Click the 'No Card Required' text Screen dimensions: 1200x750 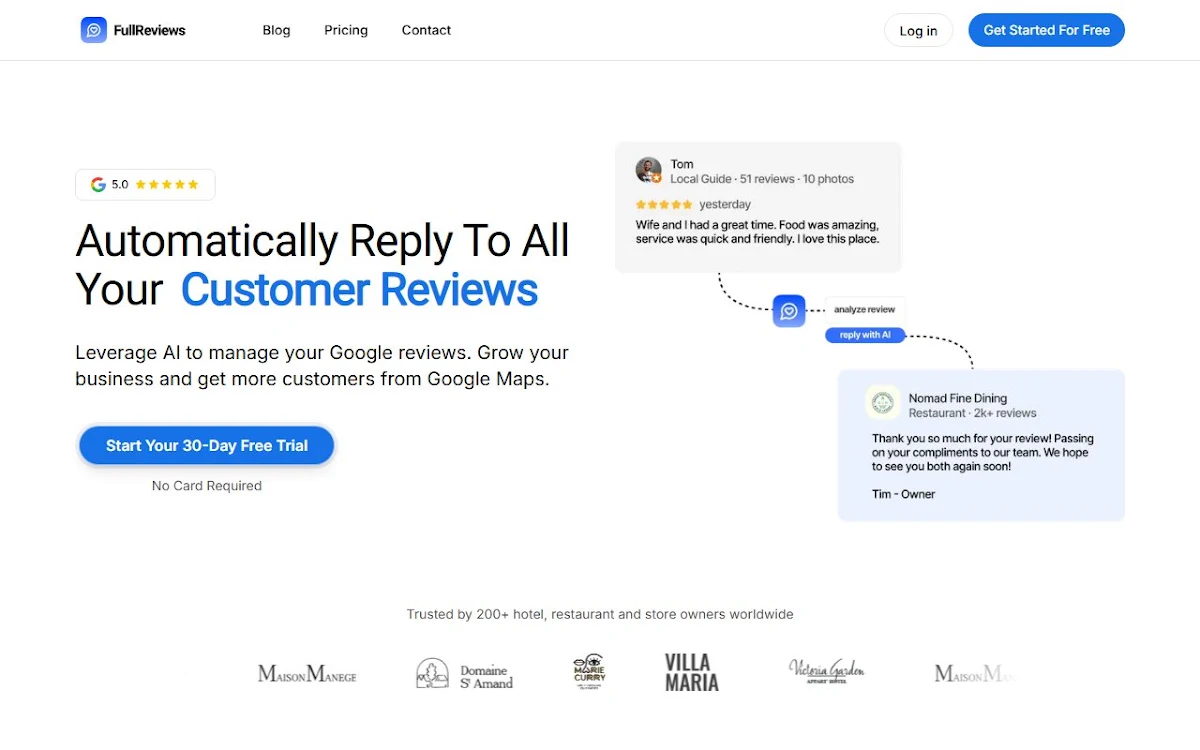[207, 486]
